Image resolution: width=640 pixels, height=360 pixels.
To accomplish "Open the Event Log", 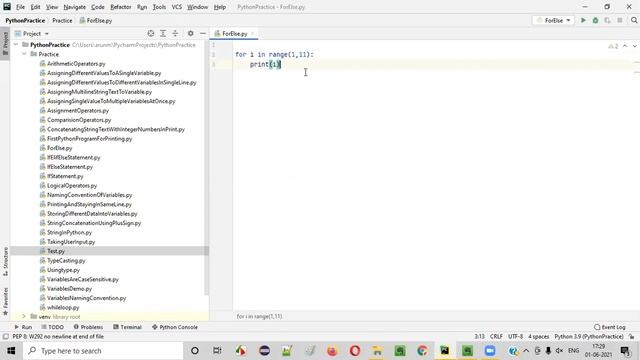I will pos(610,327).
